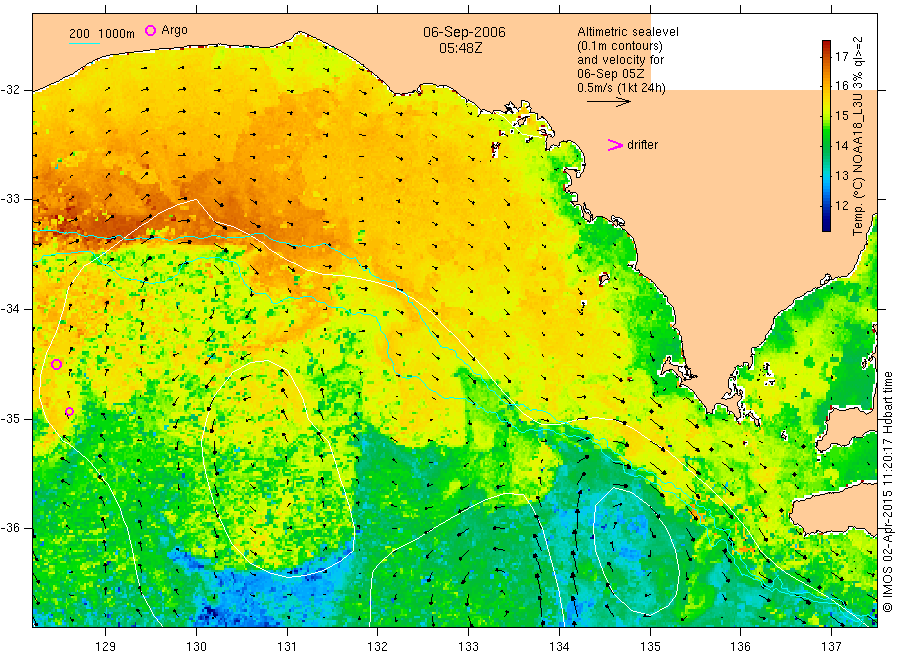This screenshot has height=660, width=900.
Task: Click the dark red top of color bar
Action: pos(827,45)
